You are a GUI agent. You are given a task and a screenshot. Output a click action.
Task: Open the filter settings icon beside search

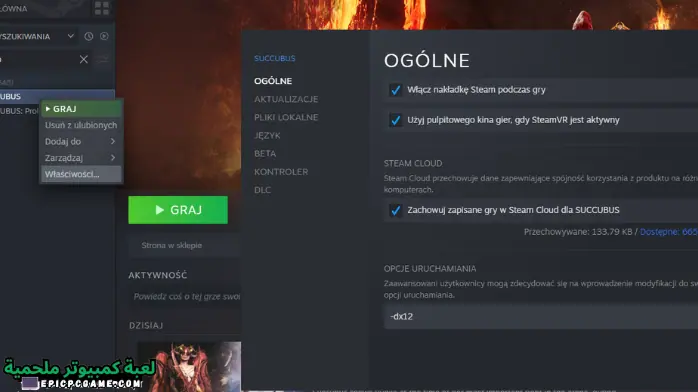click(103, 59)
